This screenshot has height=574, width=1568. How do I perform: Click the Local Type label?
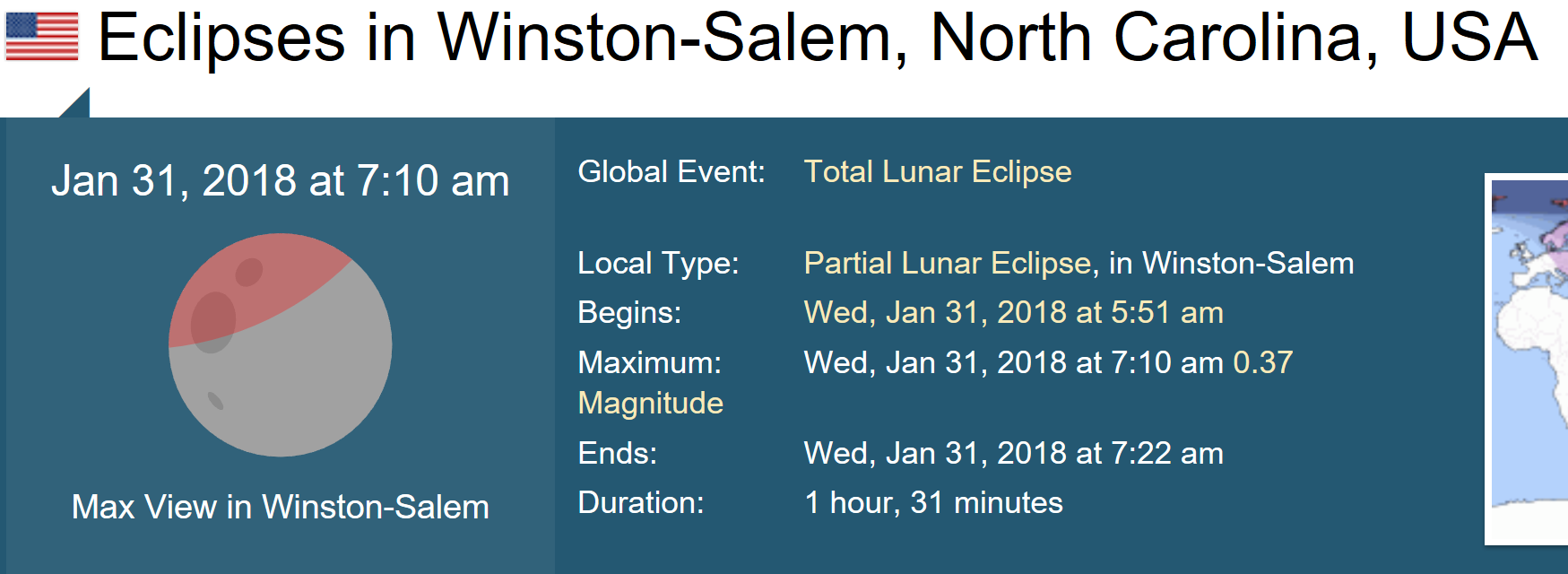[x=659, y=263]
